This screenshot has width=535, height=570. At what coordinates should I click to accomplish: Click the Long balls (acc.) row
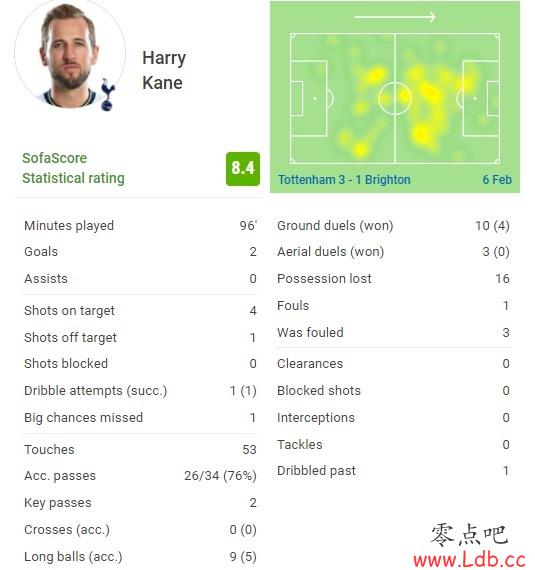click(140, 557)
